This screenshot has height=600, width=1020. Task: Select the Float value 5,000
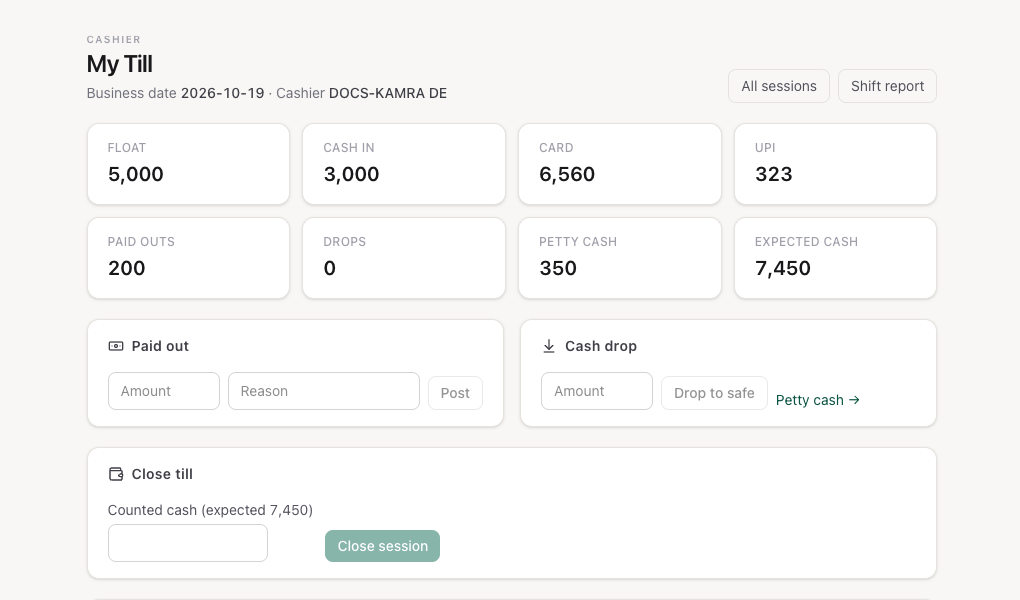[x=136, y=174]
